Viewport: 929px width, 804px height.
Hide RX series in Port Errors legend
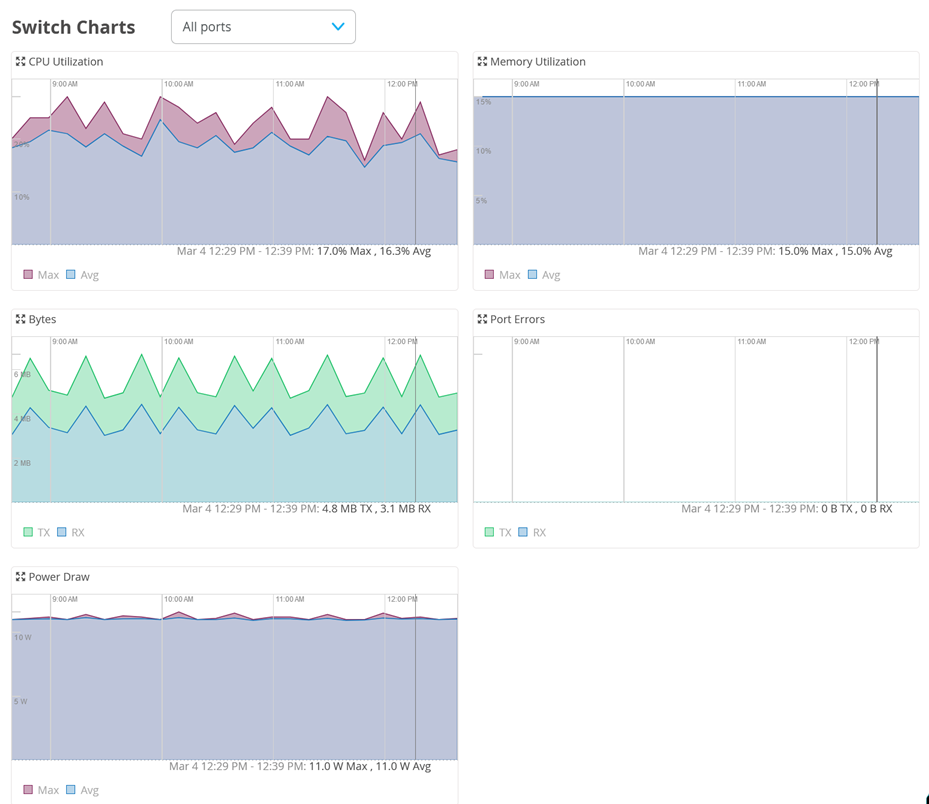531,533
